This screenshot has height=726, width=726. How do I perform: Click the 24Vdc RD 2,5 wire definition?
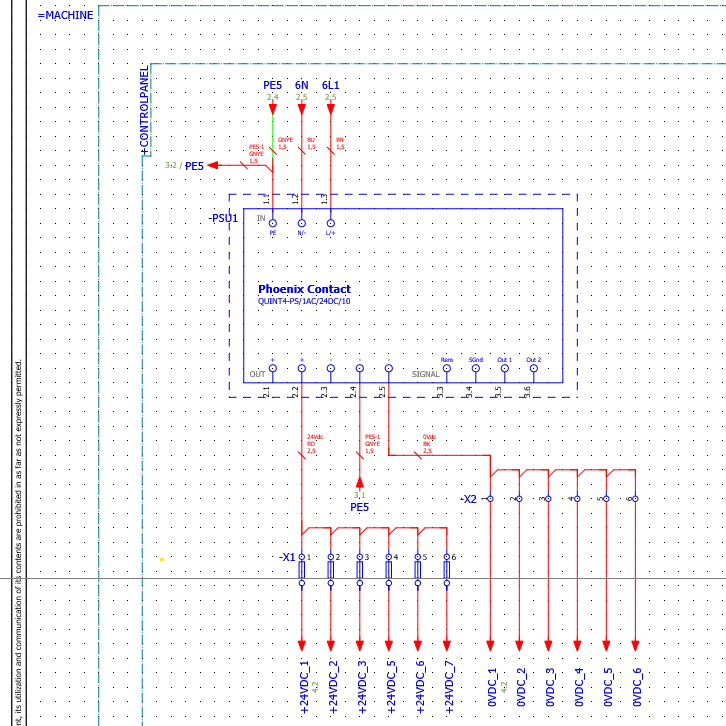tap(314, 444)
